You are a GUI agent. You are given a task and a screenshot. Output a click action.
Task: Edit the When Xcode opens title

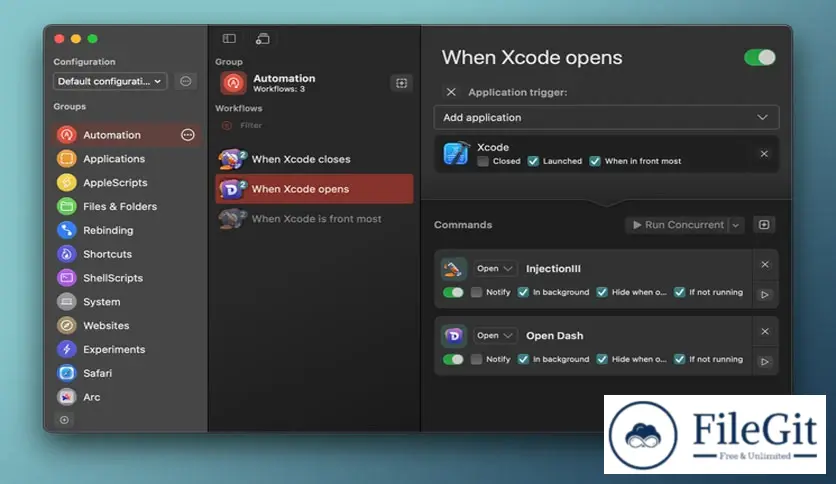click(532, 58)
